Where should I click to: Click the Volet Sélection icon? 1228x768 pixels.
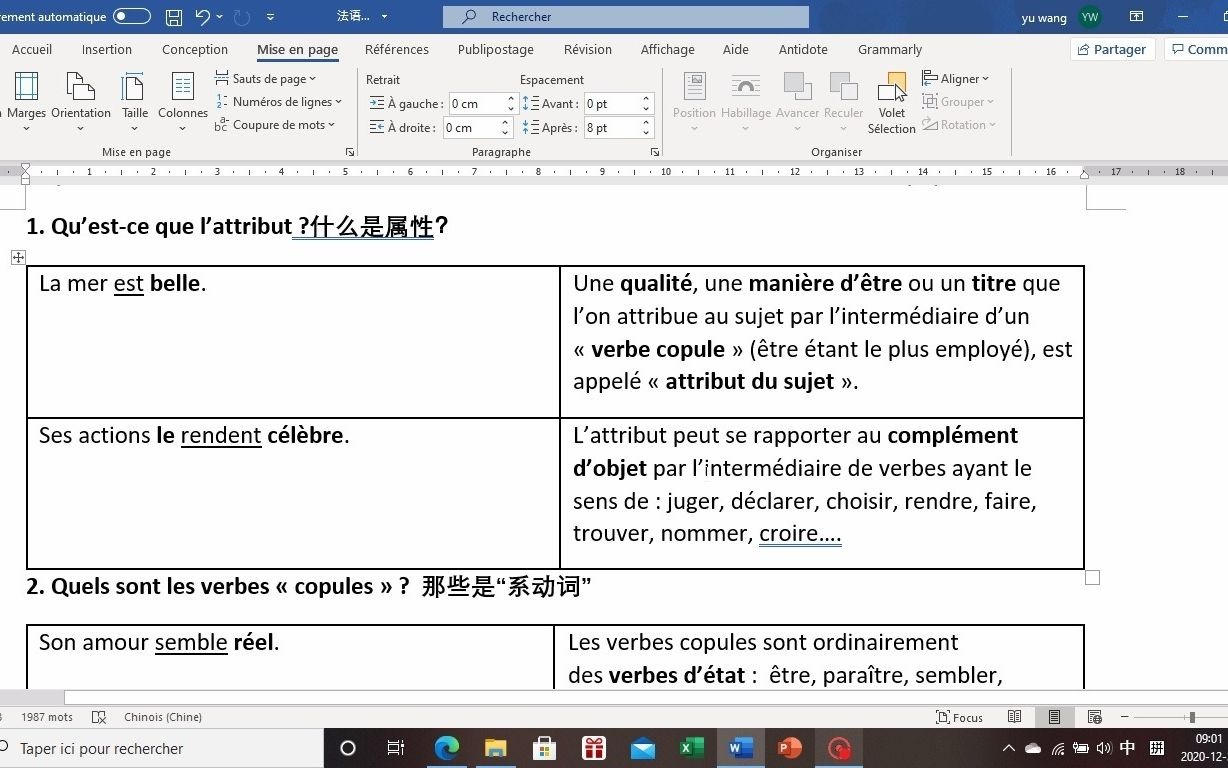pyautogui.click(x=891, y=100)
